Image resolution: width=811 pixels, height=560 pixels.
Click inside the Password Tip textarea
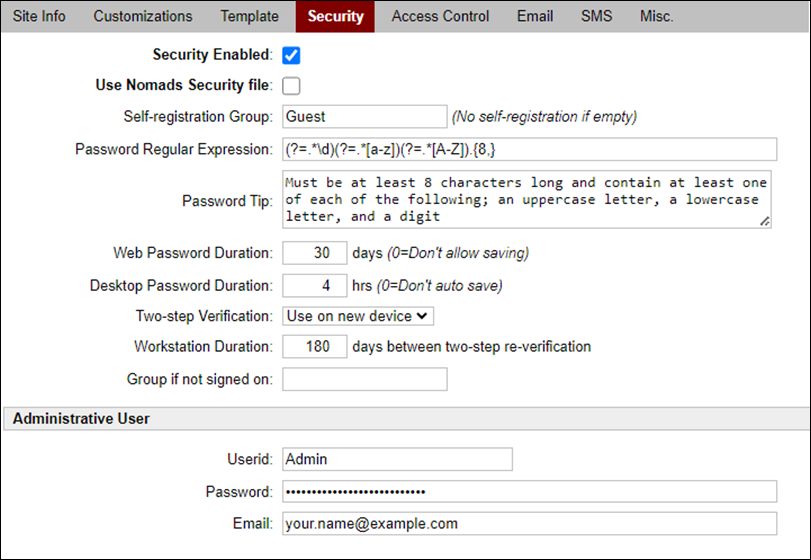[526, 200]
